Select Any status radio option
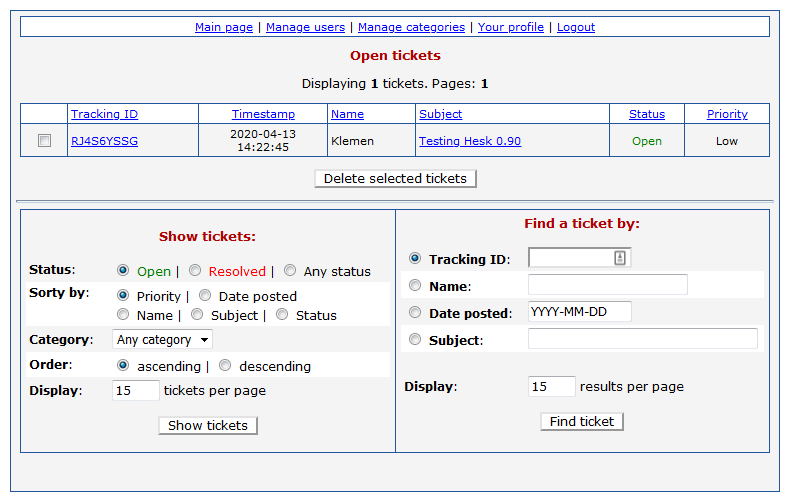Screen dimensions: 790x502 [290, 270]
